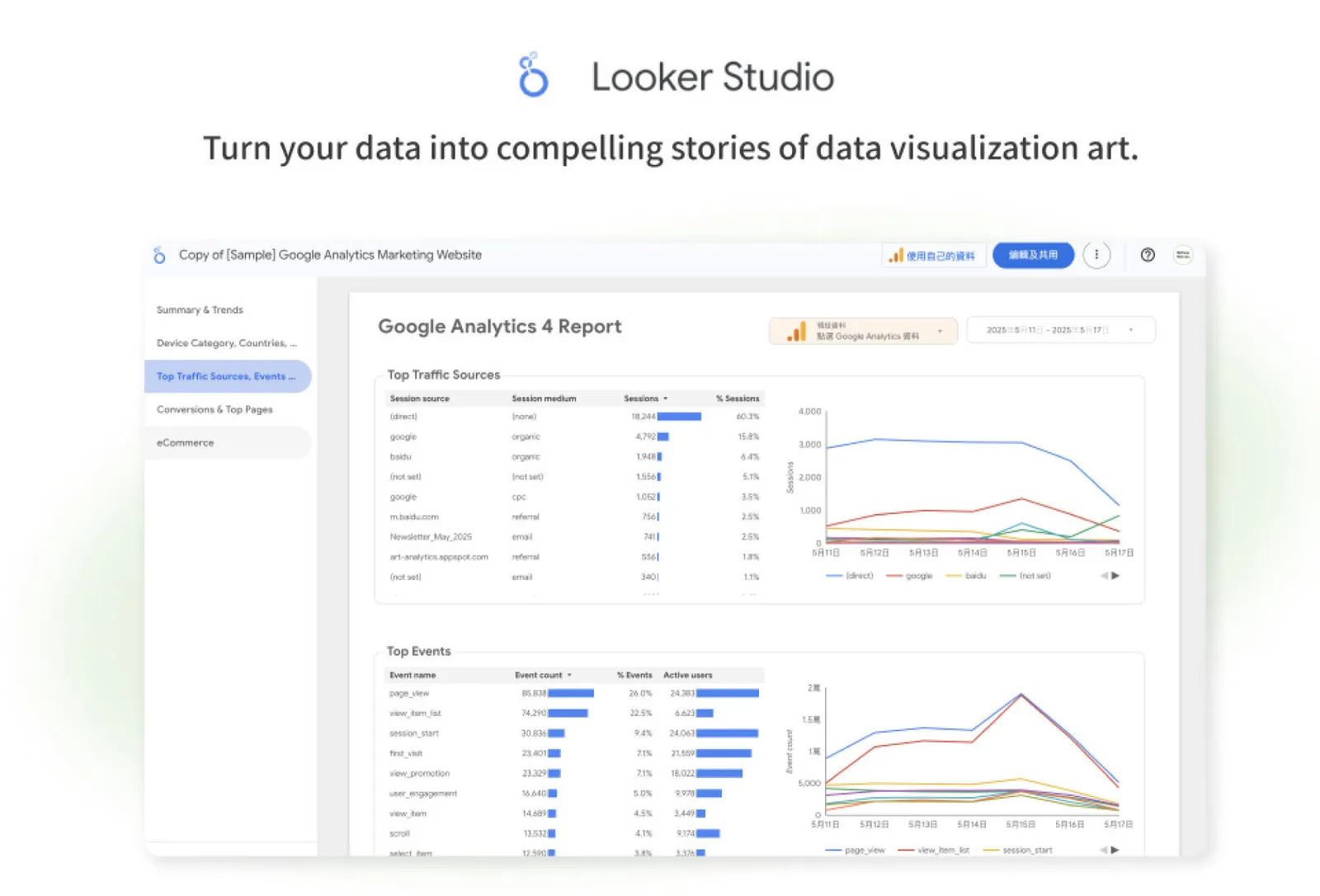
Task: Click the Session source column header
Action: 420,398
